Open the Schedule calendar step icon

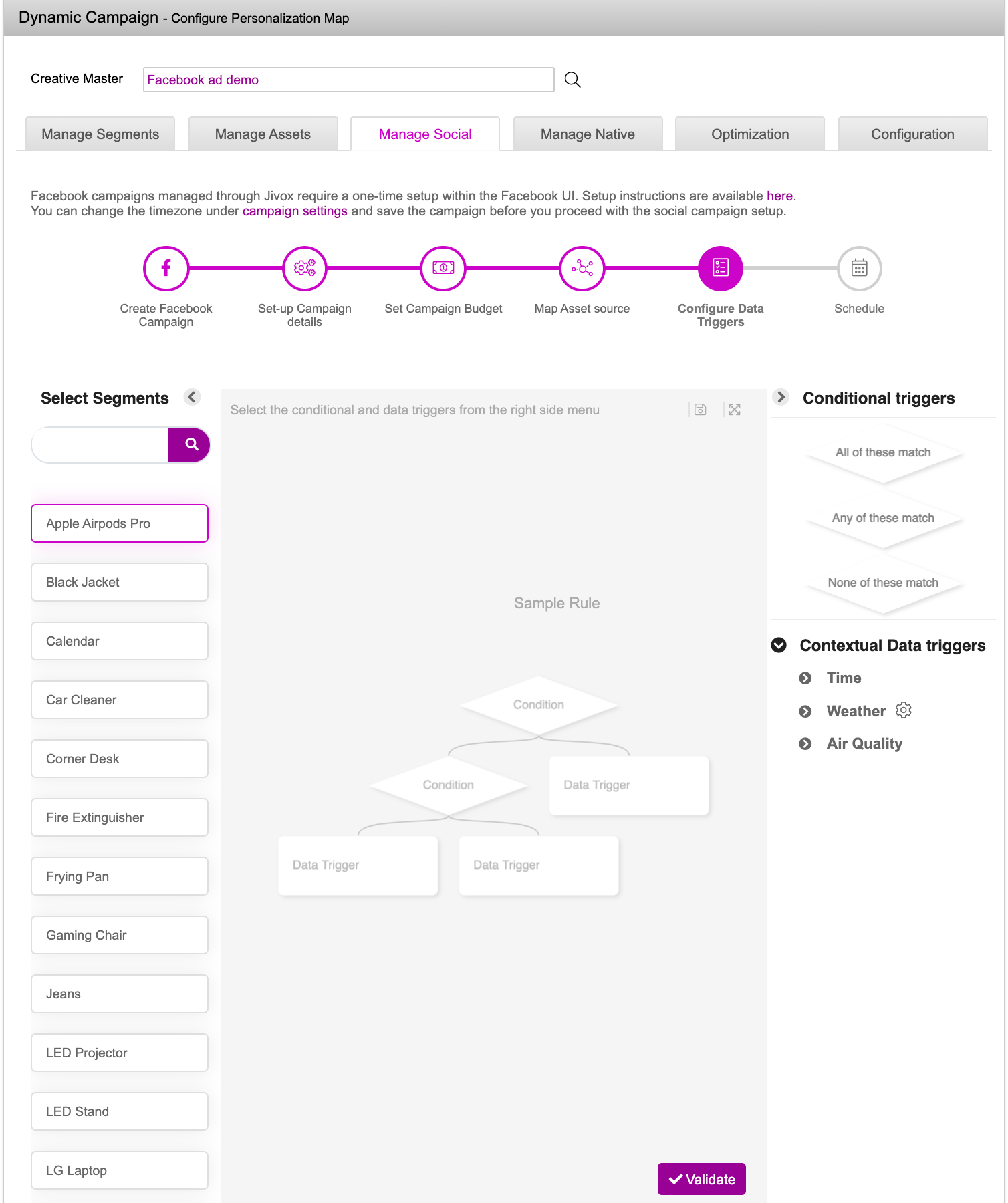tap(859, 269)
